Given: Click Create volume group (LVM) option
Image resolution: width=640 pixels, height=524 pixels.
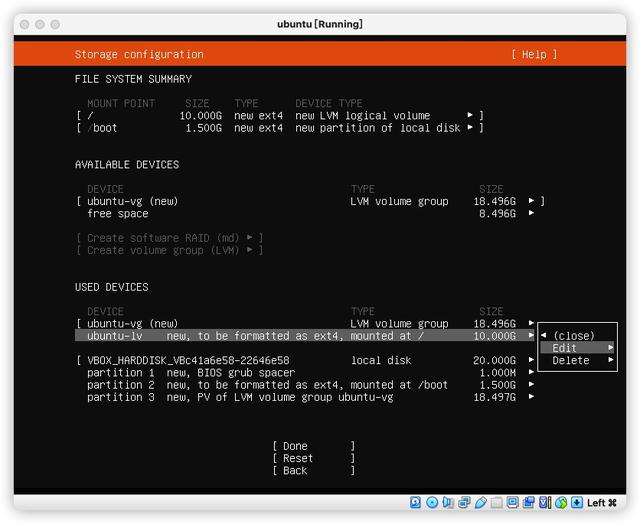Looking at the screenshot, I should tap(169, 250).
